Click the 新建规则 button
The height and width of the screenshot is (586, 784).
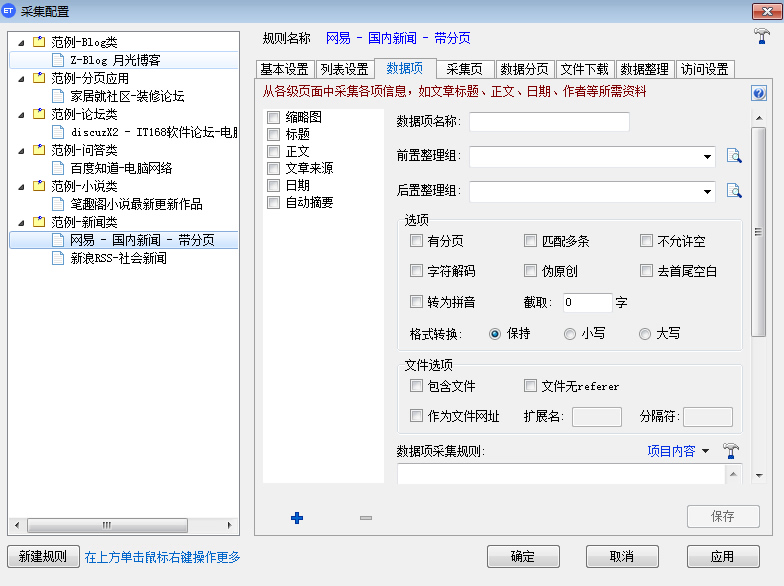(x=43, y=556)
